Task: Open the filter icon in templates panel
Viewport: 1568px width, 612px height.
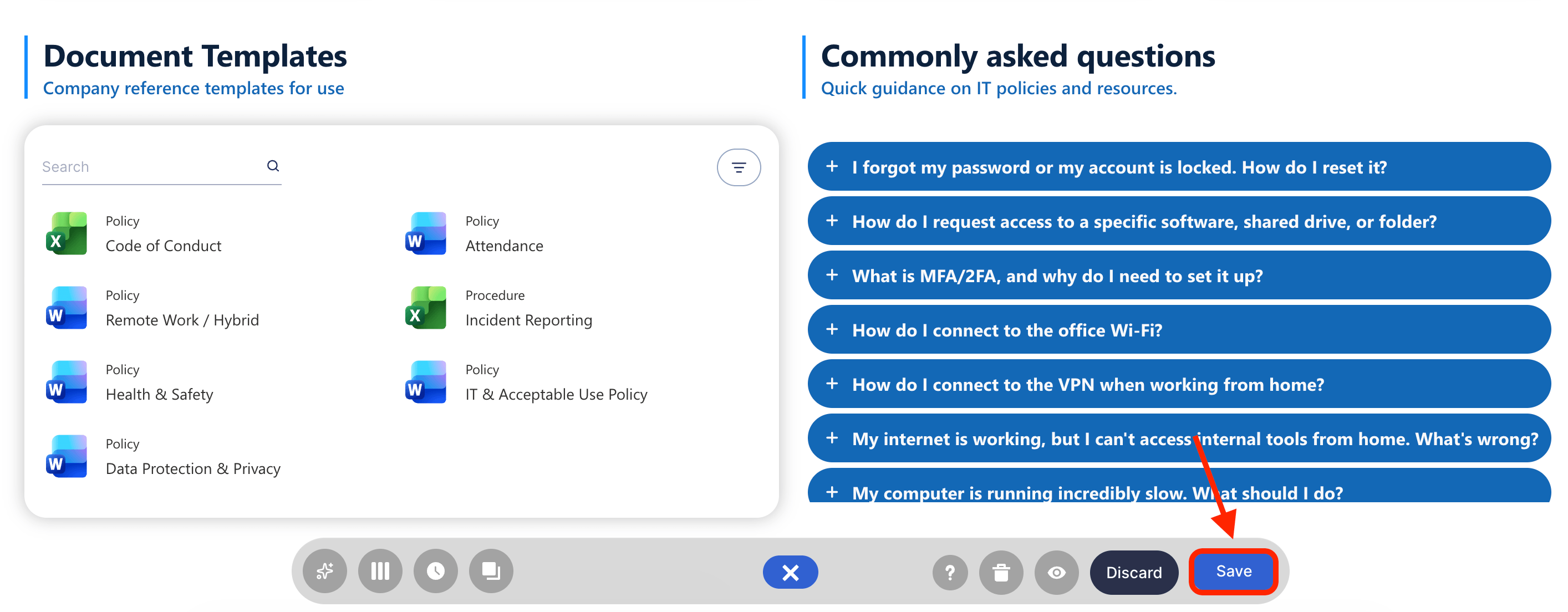Action: coord(739,167)
